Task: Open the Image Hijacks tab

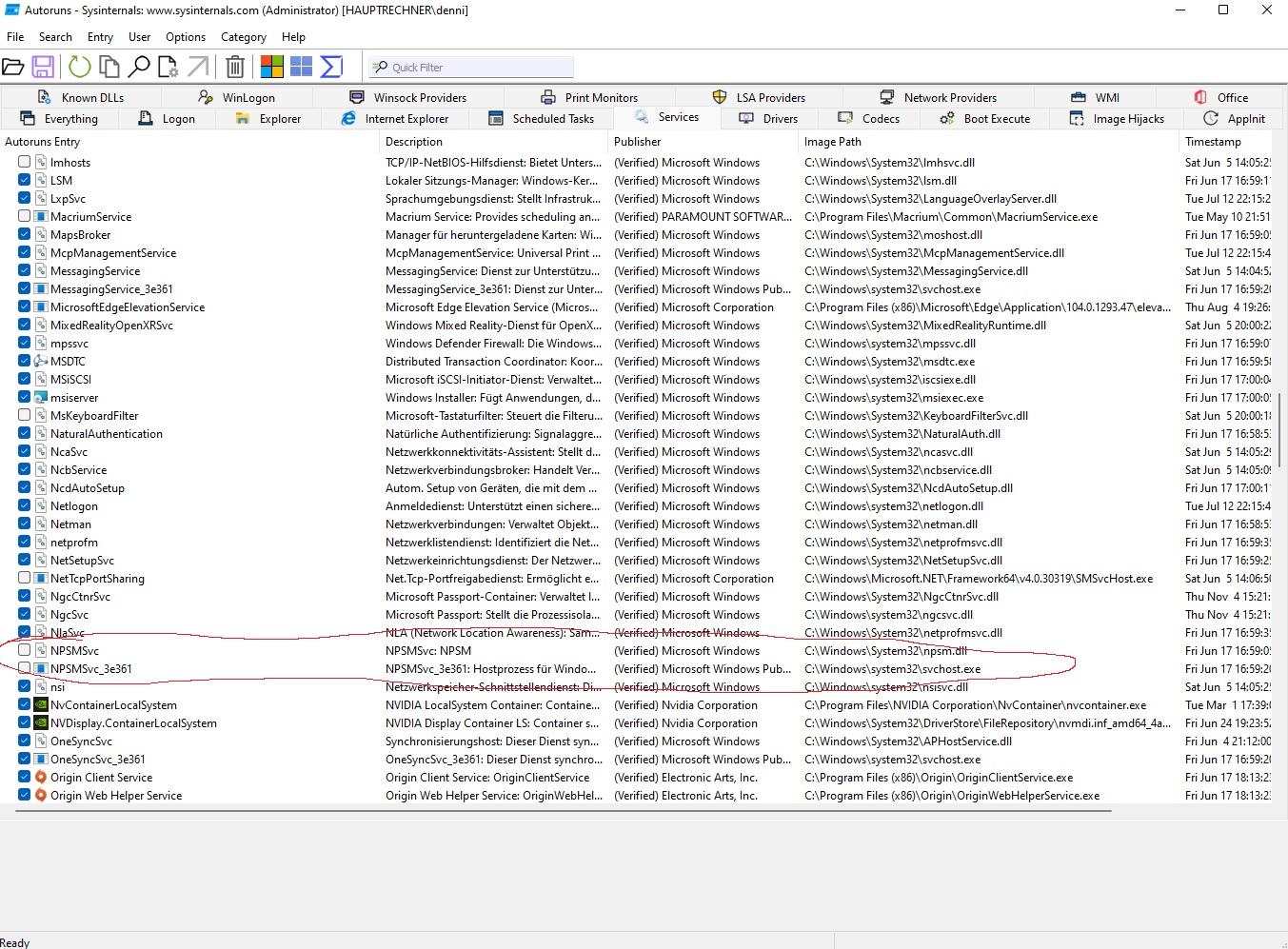Action: [1117, 119]
